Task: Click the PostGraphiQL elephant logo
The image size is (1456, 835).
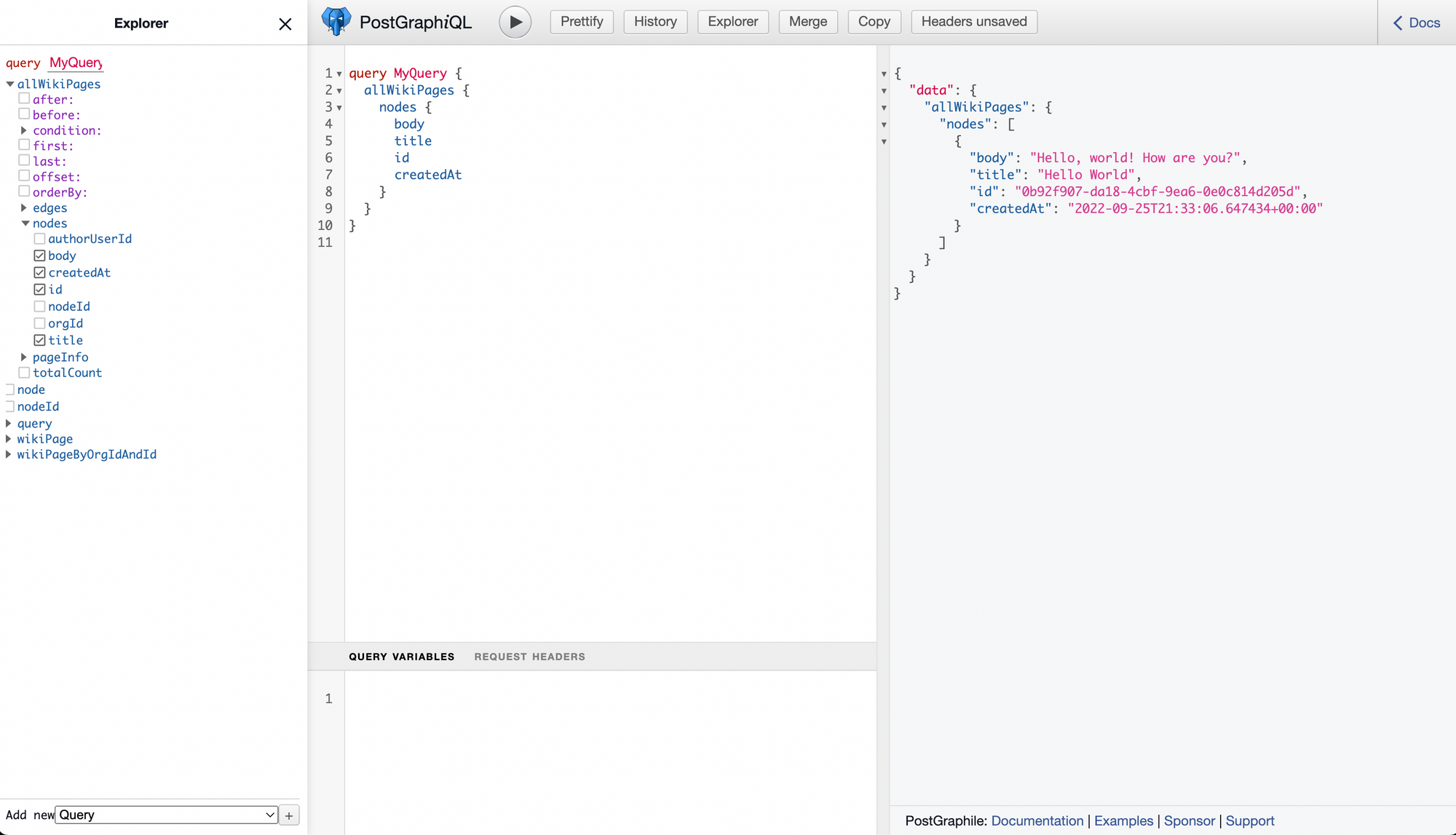Action: coord(336,22)
